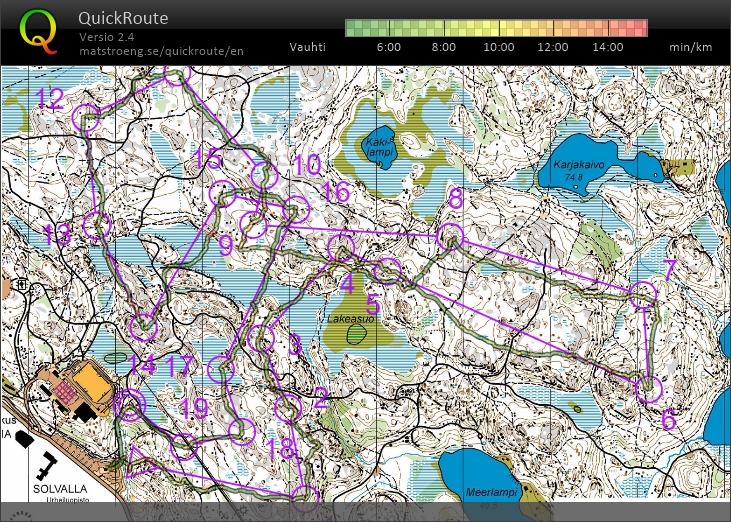
Task: Click control circle 14
Action: (x=145, y=327)
